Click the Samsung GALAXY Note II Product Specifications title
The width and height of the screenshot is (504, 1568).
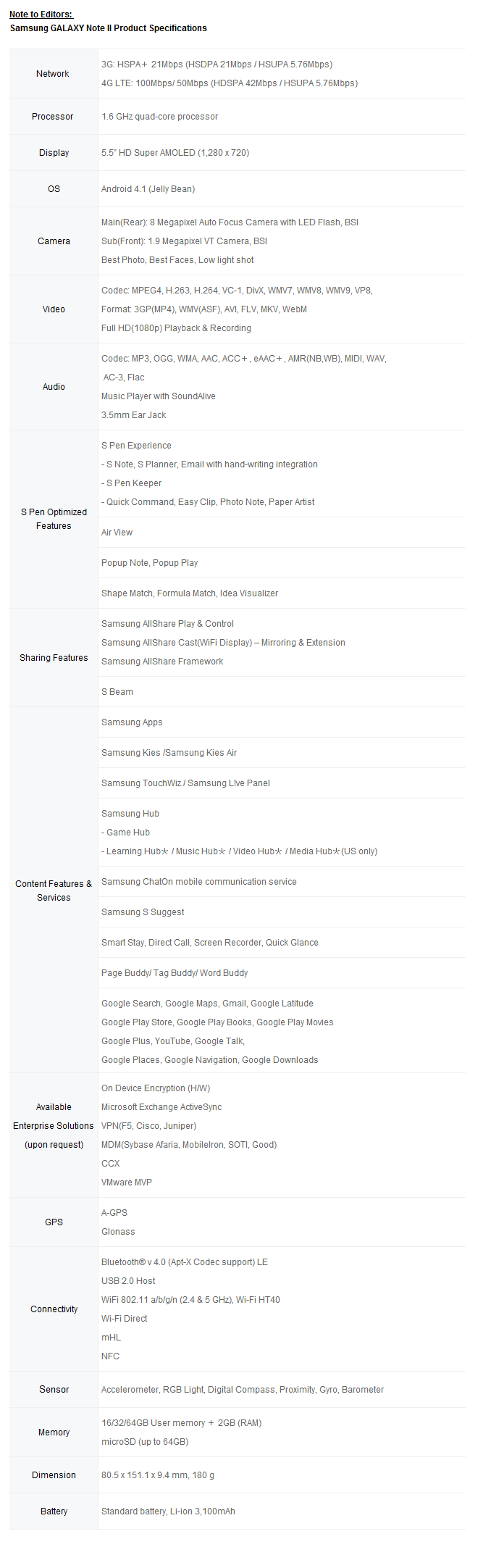tap(109, 28)
